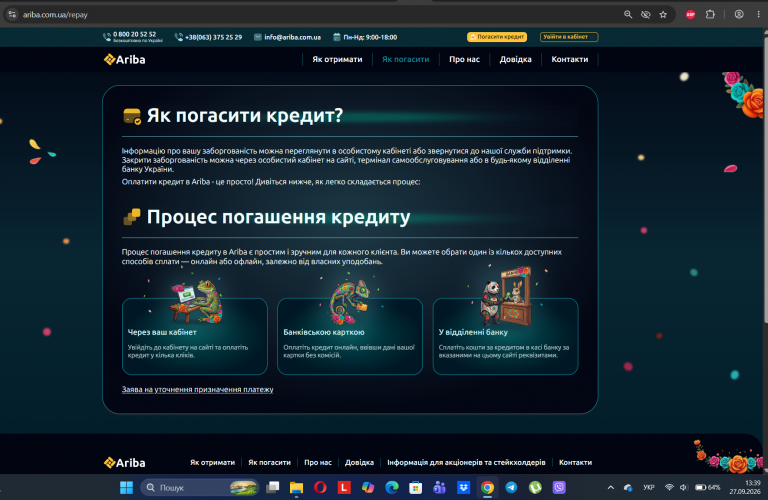The width and height of the screenshot is (768, 500).
Task: Select Як погасити in the top navigation
Action: 406,59
